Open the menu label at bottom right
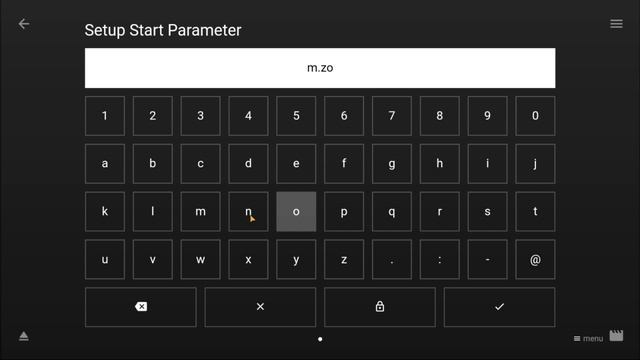 coord(588,338)
